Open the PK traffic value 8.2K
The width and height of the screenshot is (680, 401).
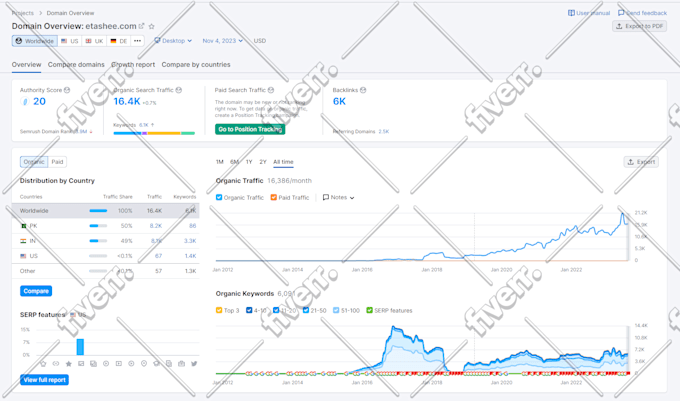coord(156,226)
